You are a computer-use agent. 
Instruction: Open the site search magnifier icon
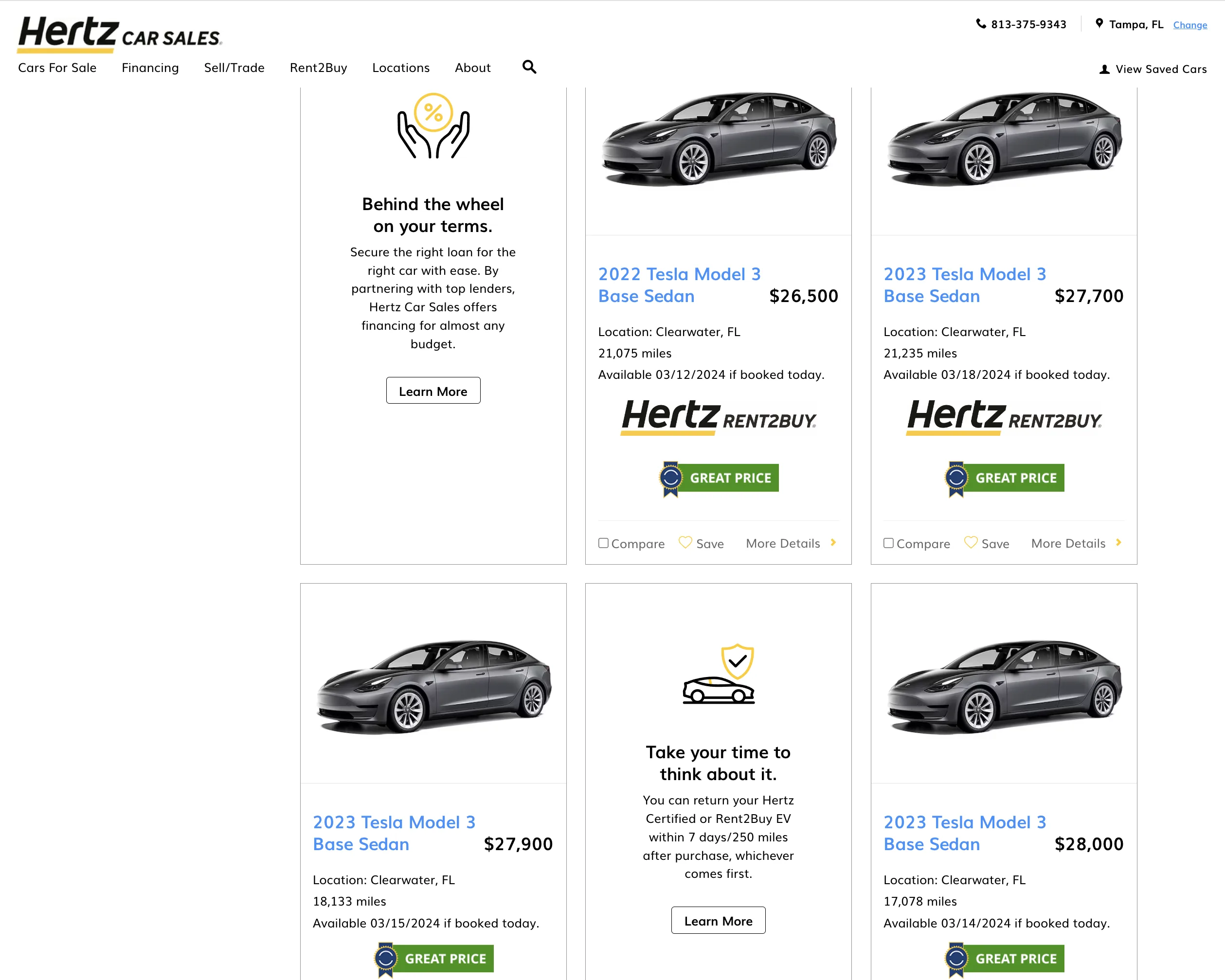(529, 67)
